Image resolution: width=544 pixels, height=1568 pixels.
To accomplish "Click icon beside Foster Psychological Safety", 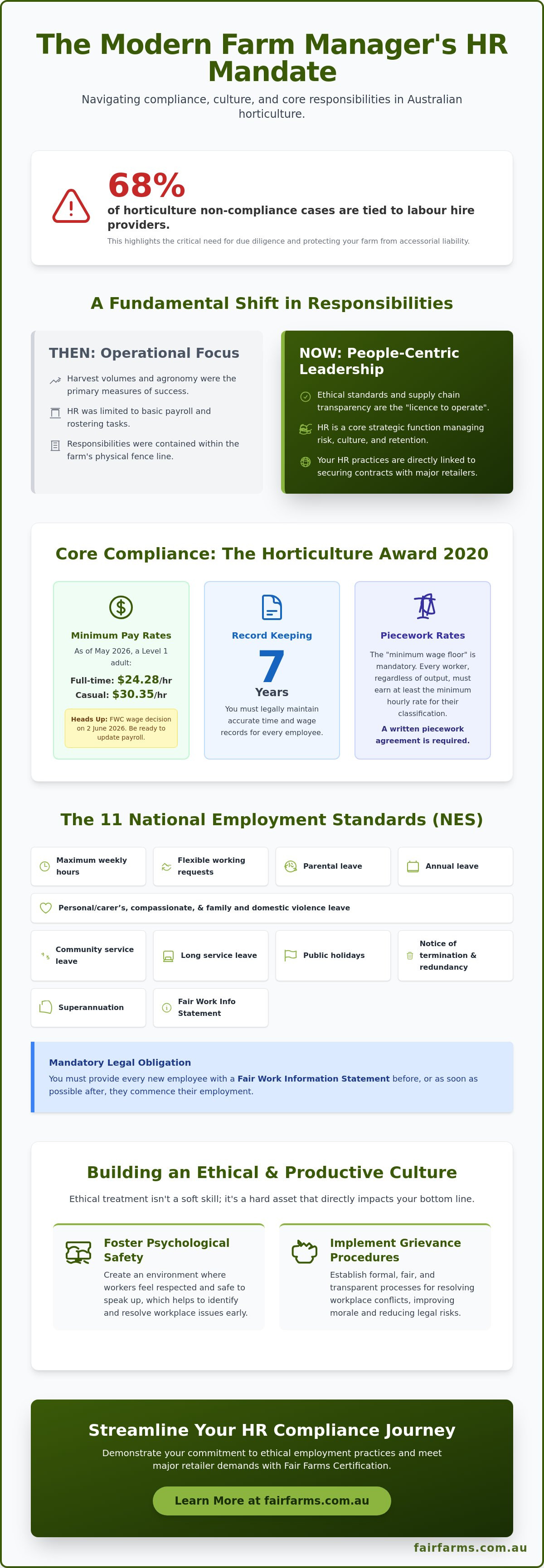I will click(x=78, y=1252).
